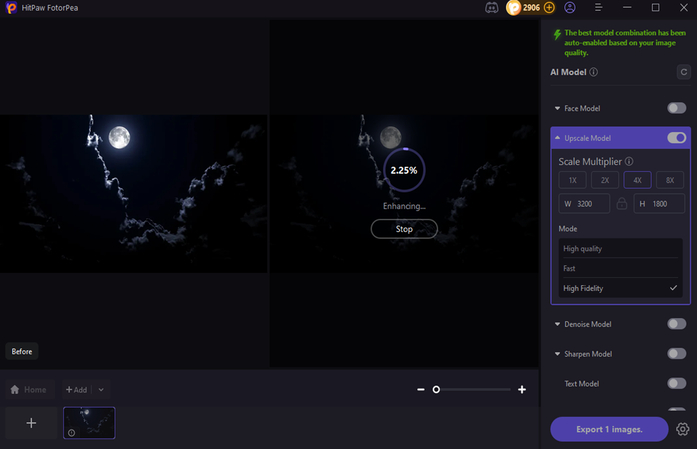
Task: Click the width input field
Action: [x=585, y=204]
